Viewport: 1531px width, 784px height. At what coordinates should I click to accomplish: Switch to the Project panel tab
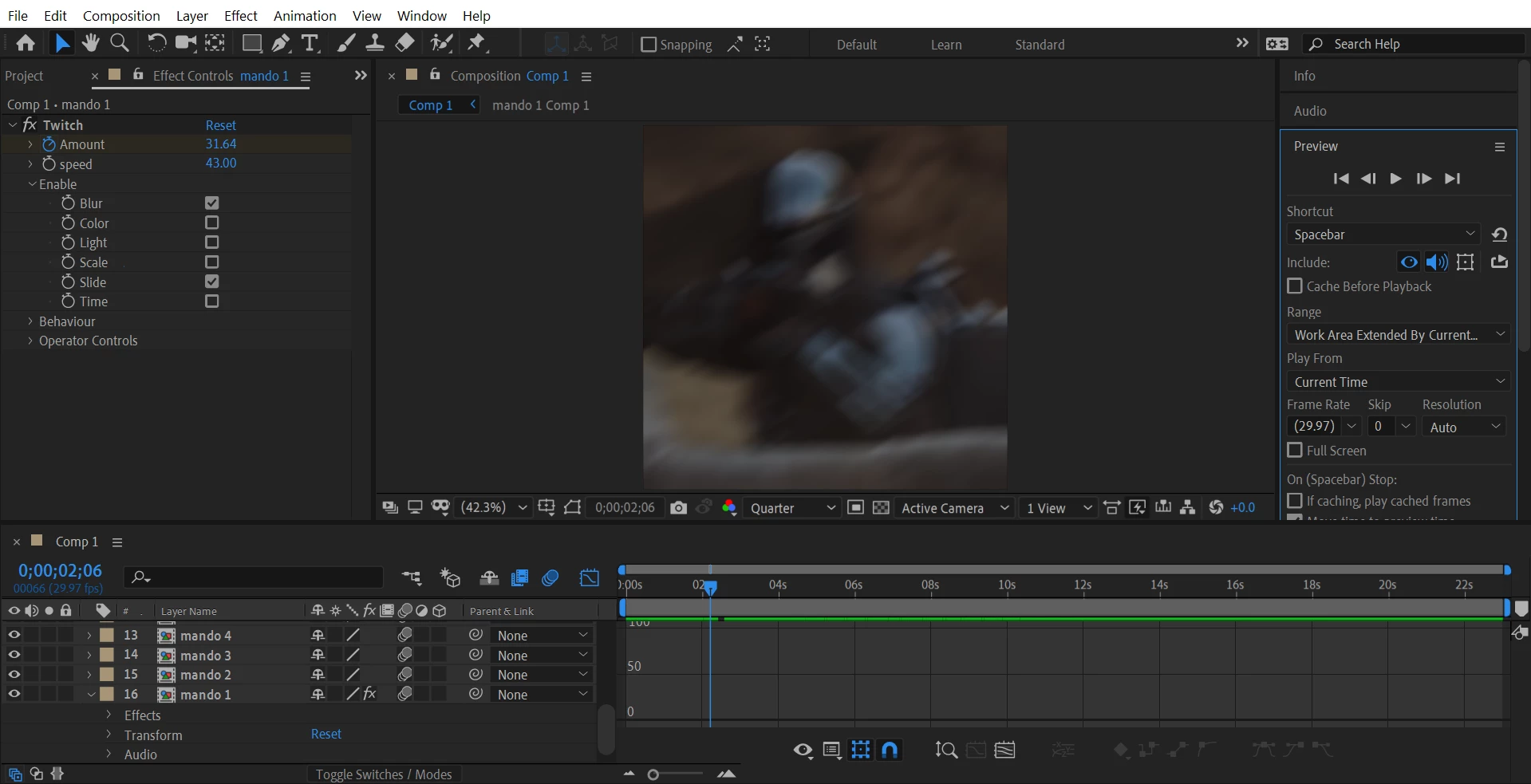click(24, 76)
